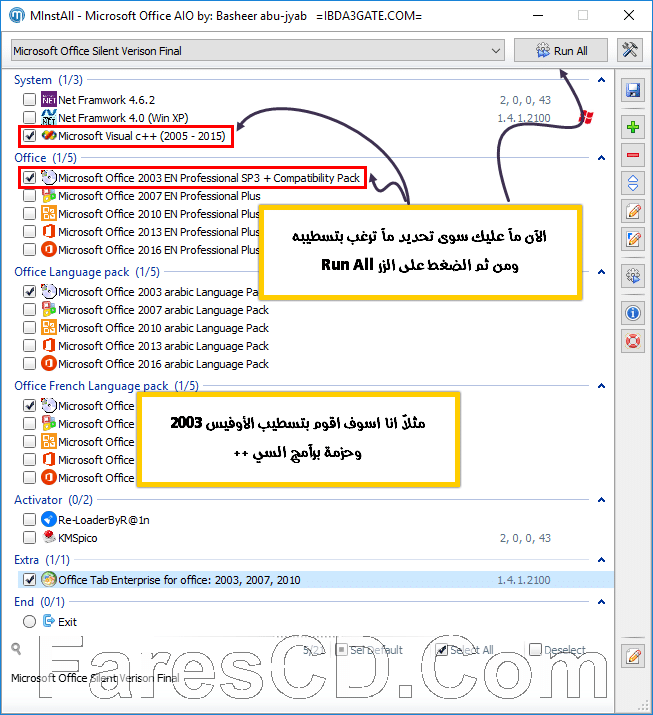Click the Deselect option
653x715 pixels.
pyautogui.click(x=557, y=650)
